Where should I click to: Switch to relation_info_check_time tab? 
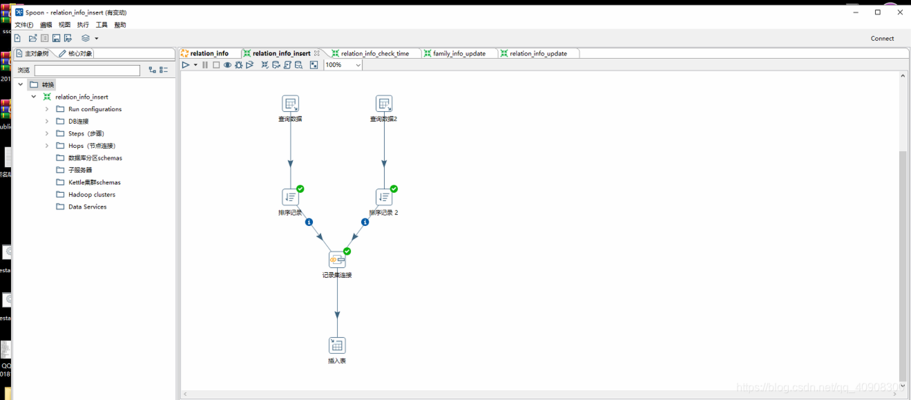click(x=374, y=53)
